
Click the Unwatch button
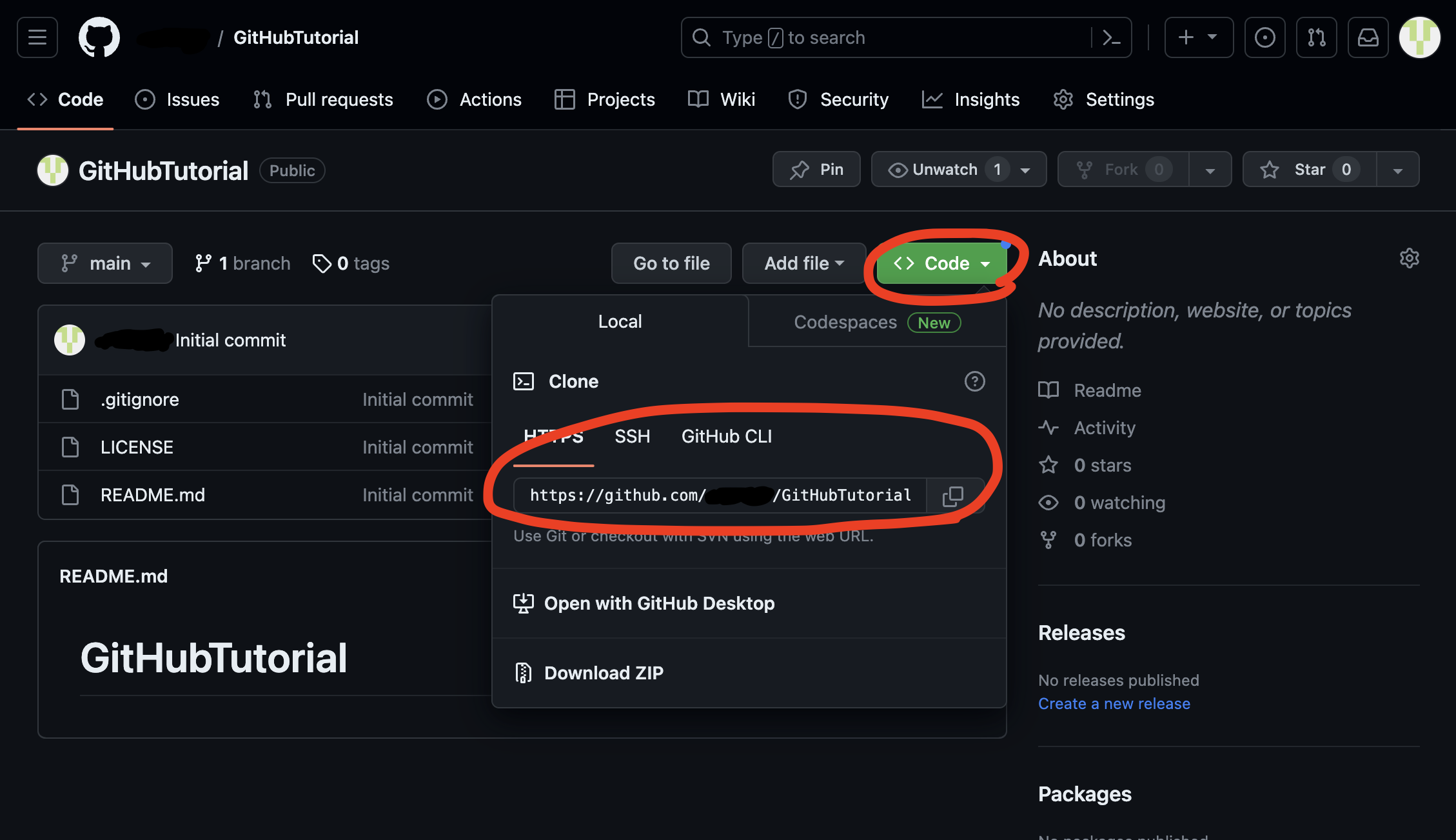click(x=959, y=170)
